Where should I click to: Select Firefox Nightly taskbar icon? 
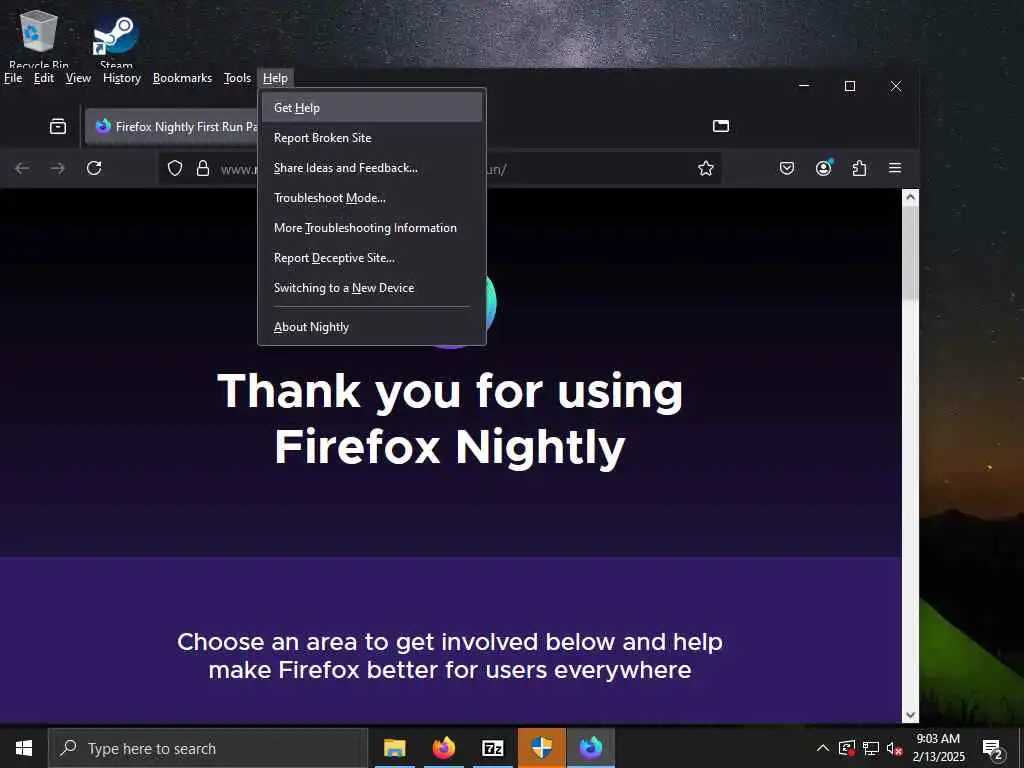[x=590, y=748]
